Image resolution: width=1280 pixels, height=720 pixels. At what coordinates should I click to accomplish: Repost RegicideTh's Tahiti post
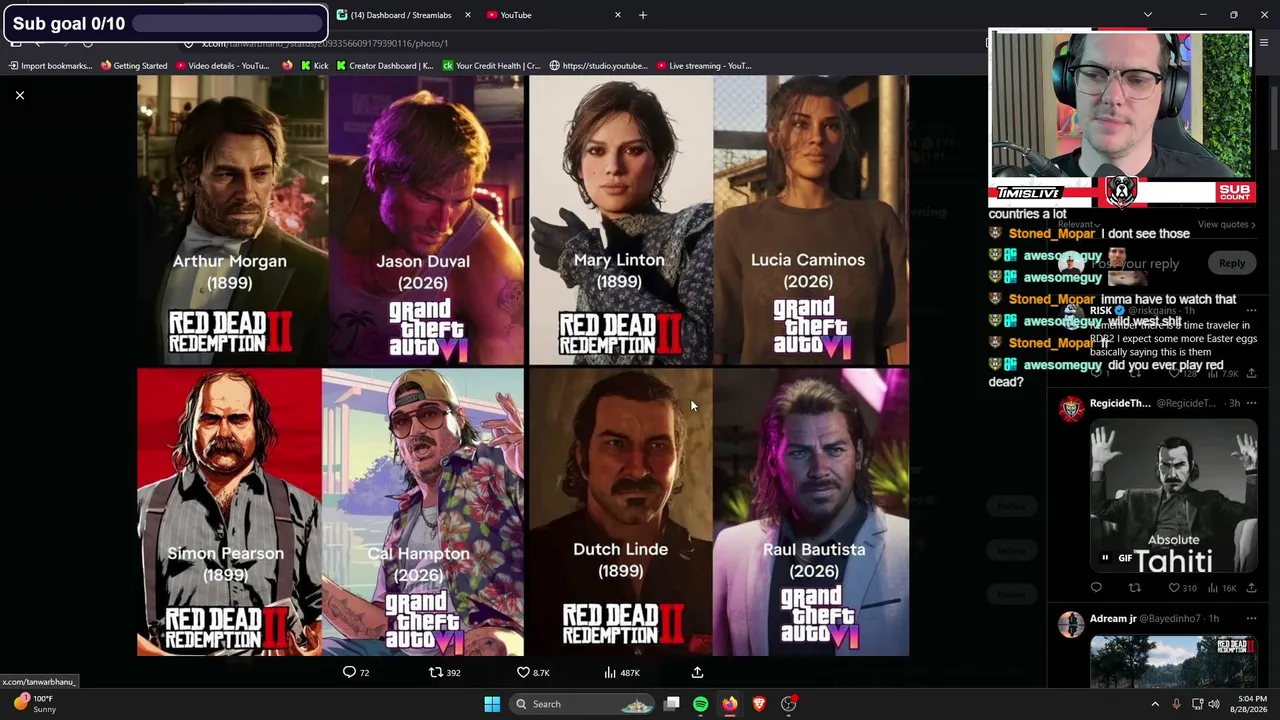tap(1135, 588)
